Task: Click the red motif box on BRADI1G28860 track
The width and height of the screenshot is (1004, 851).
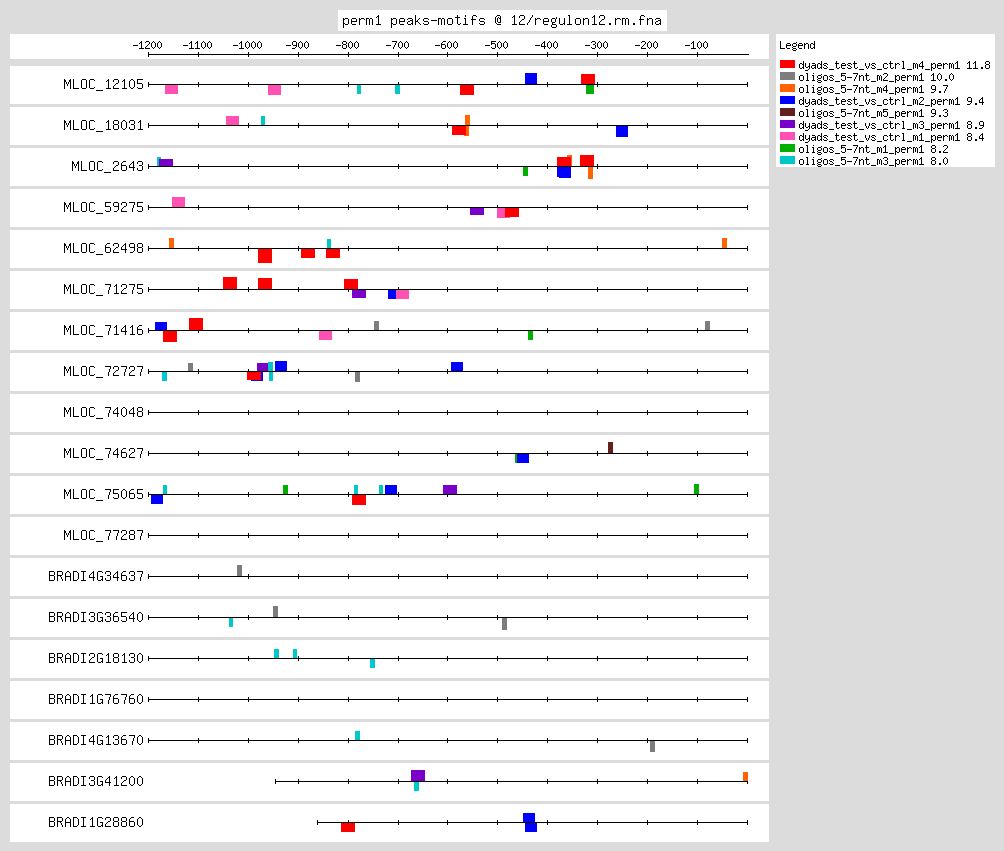Action: (348, 827)
